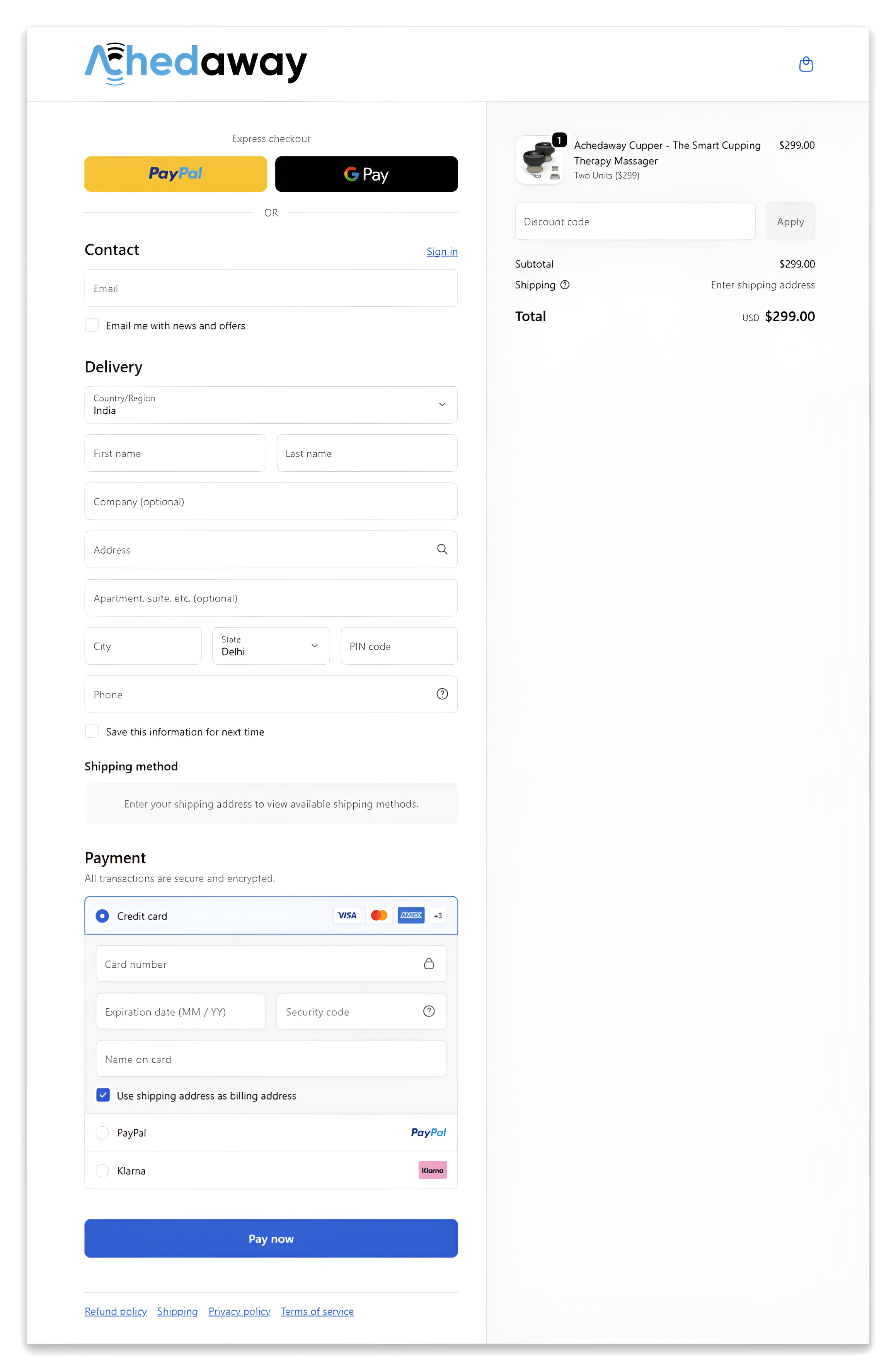Open the shopping bag icon top right
896x1371 pixels.
806,64
